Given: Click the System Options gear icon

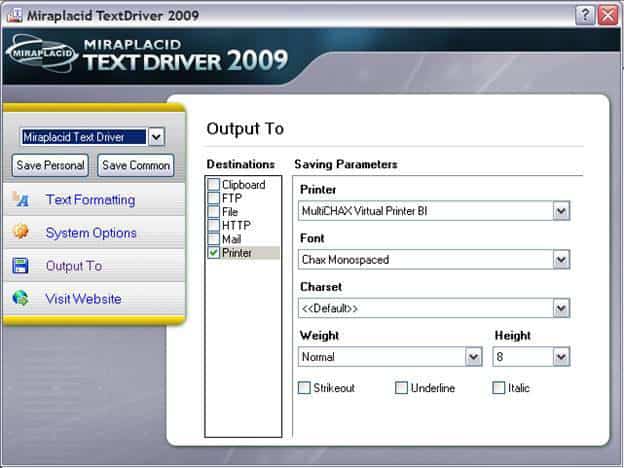Looking at the screenshot, I should [x=21, y=233].
